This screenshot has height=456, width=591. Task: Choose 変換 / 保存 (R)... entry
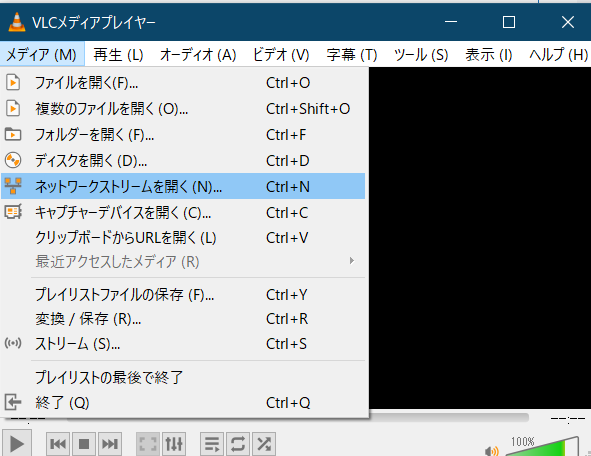pos(183,319)
